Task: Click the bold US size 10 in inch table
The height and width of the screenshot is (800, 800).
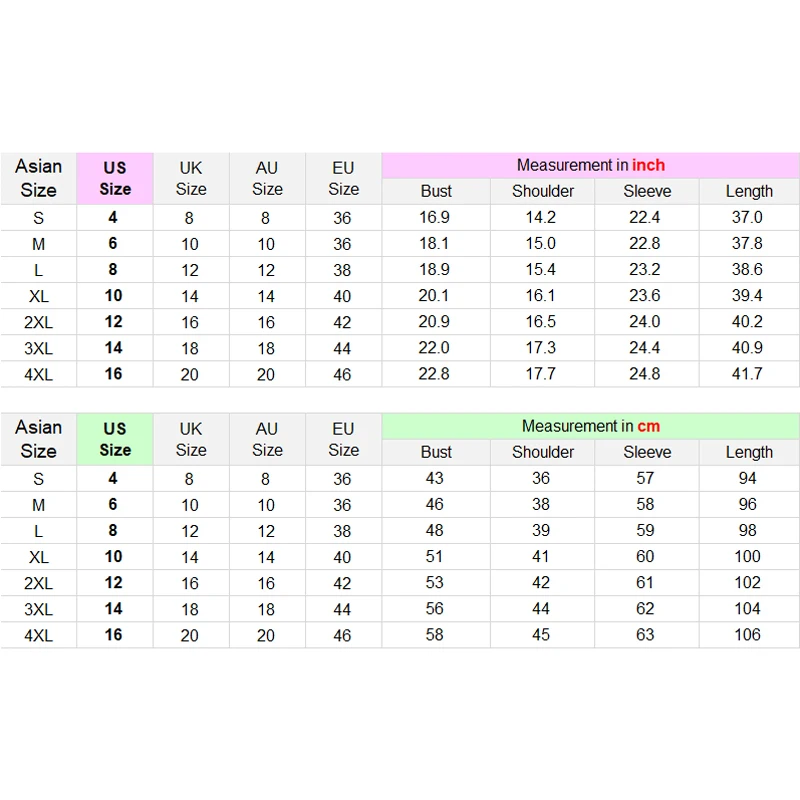Action: [x=114, y=296]
